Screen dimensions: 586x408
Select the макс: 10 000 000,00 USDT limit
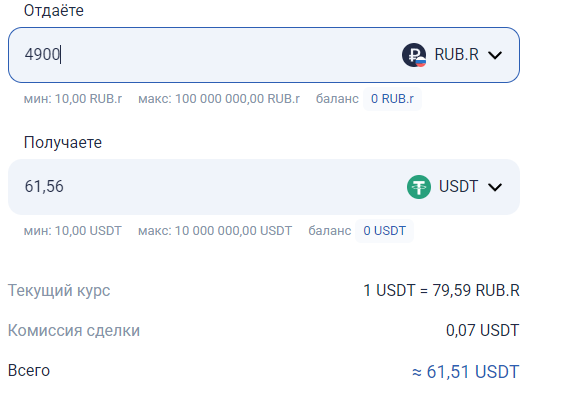coord(215,231)
